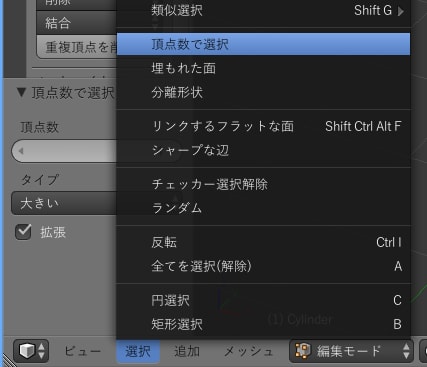This screenshot has width=427, height=367.
Task: Toggle the 拡張 checkbox
Action: pos(23,232)
